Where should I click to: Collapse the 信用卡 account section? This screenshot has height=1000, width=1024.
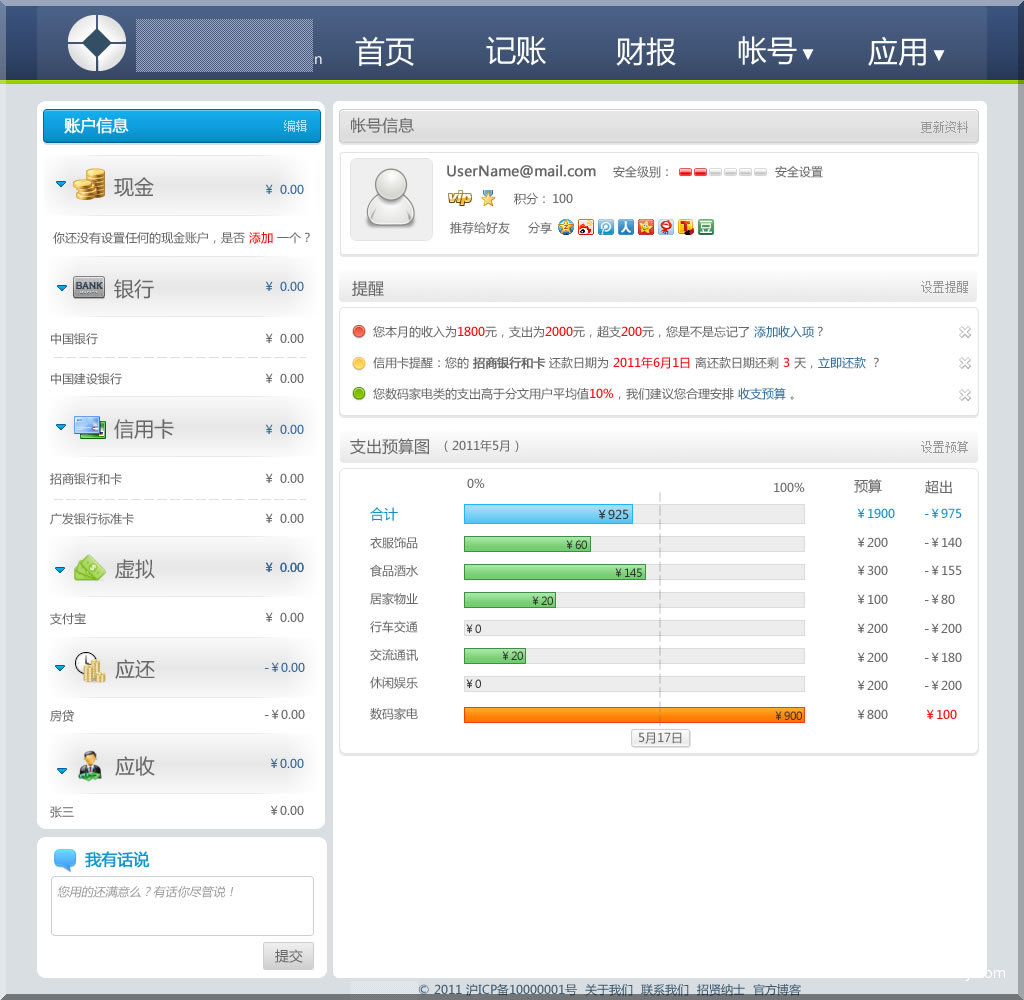coord(61,426)
